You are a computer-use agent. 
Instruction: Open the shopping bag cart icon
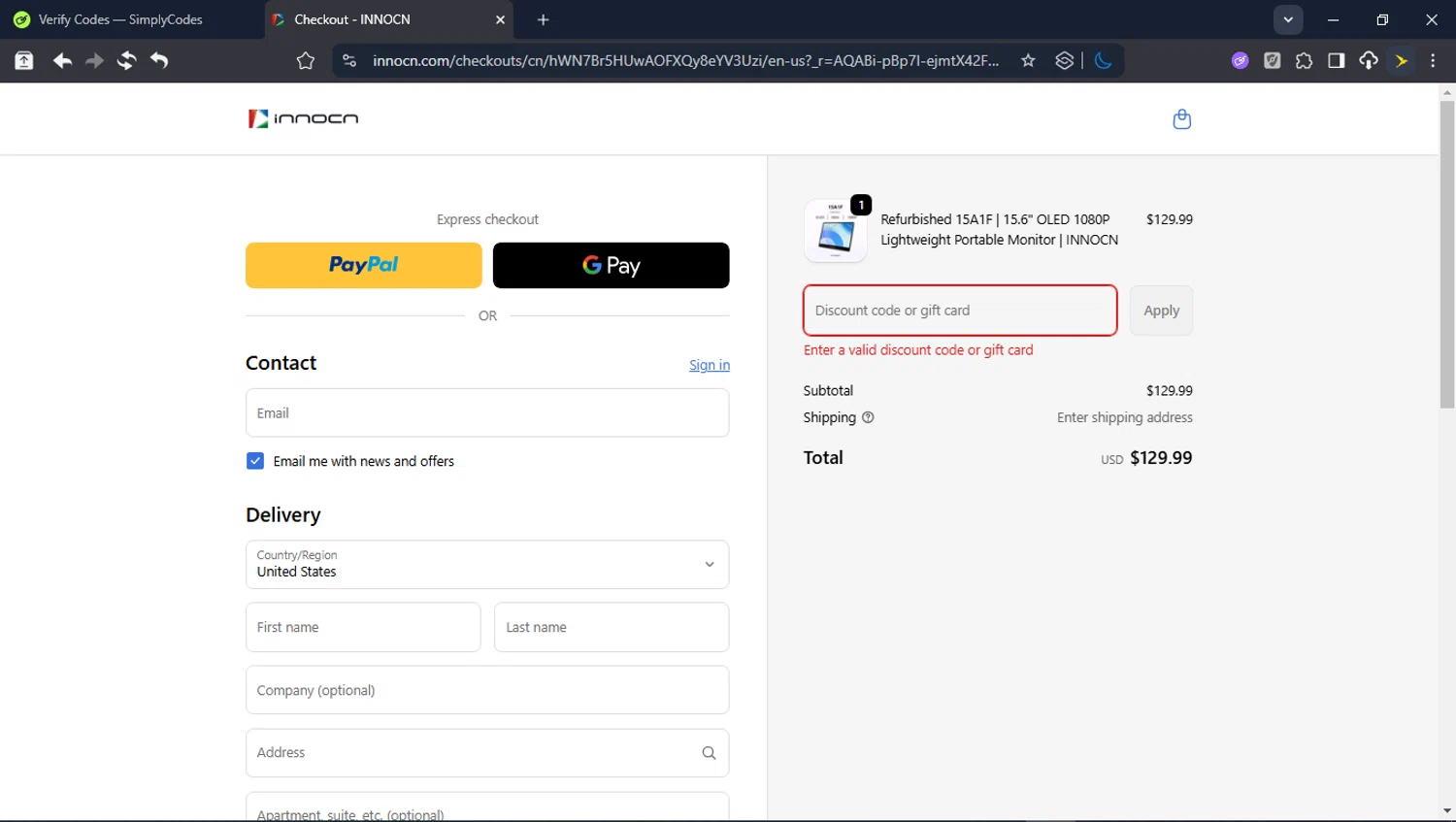point(1181,118)
